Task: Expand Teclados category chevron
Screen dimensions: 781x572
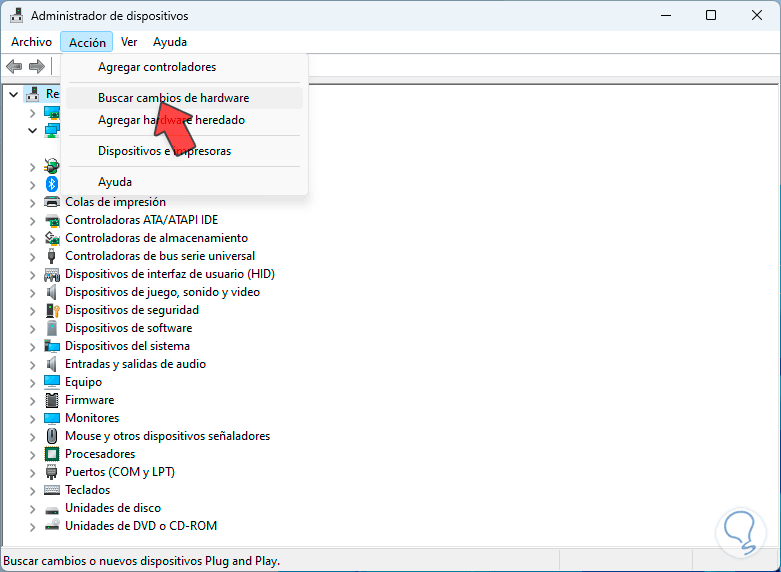Action: (x=32, y=491)
